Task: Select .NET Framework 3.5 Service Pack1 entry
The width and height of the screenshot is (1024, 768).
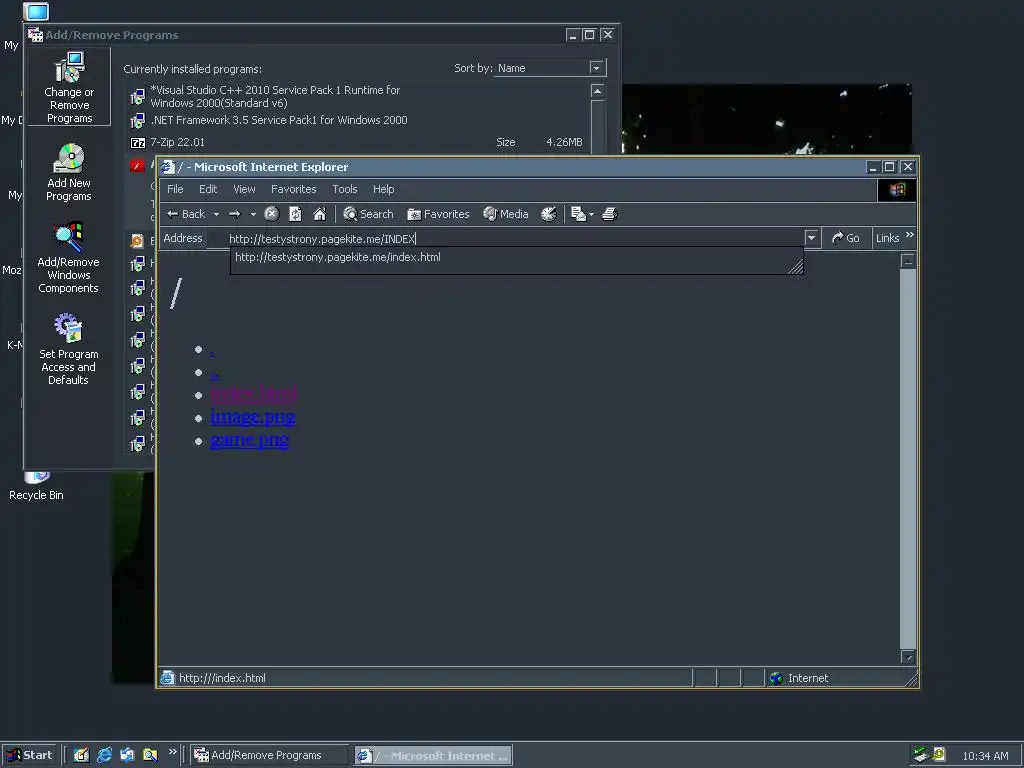Action: pos(356,120)
